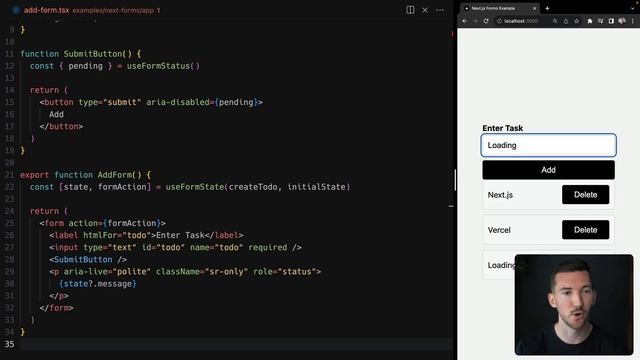Open the editor more actions menu
Screen dimensions: 640x360
tap(440, 10)
